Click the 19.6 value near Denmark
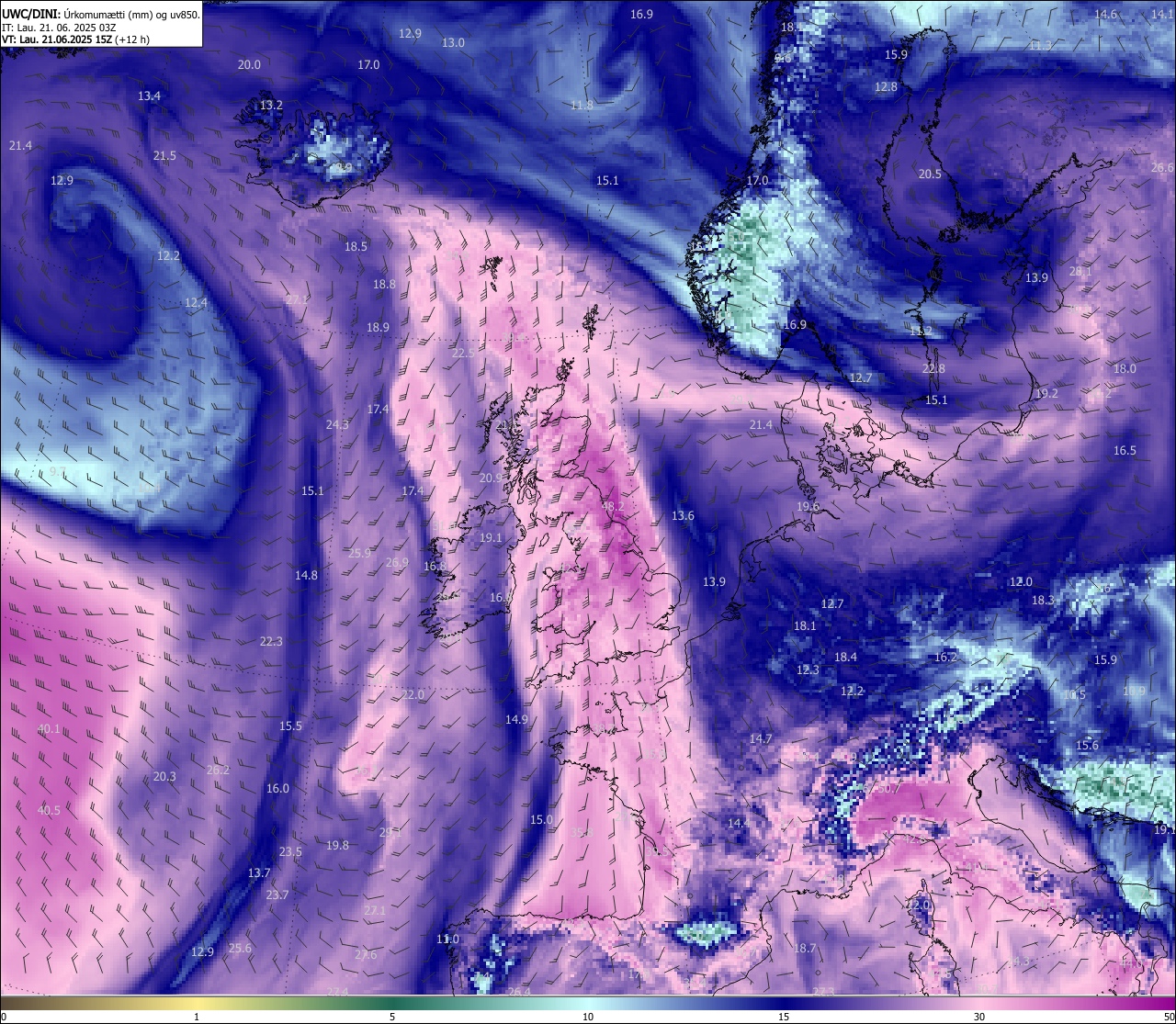The height and width of the screenshot is (1024, 1176). [x=808, y=506]
